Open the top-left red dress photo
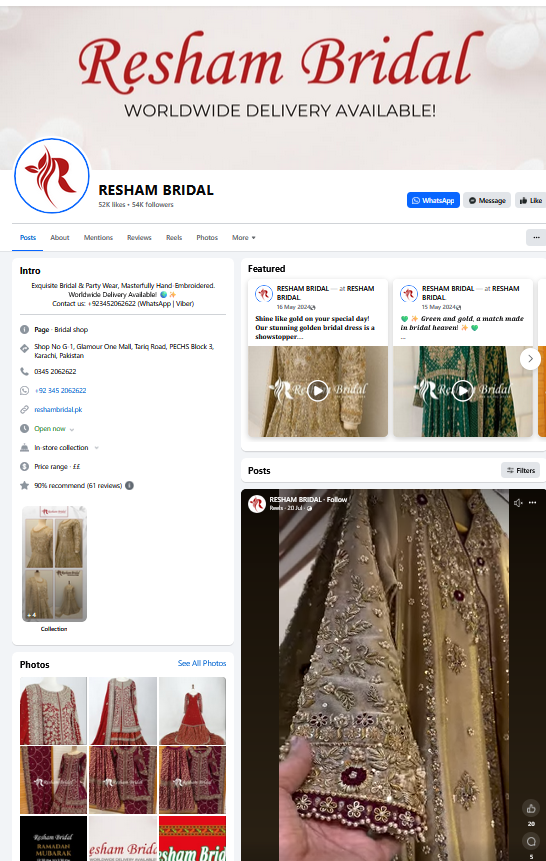This screenshot has width=546, height=861. tap(53, 711)
